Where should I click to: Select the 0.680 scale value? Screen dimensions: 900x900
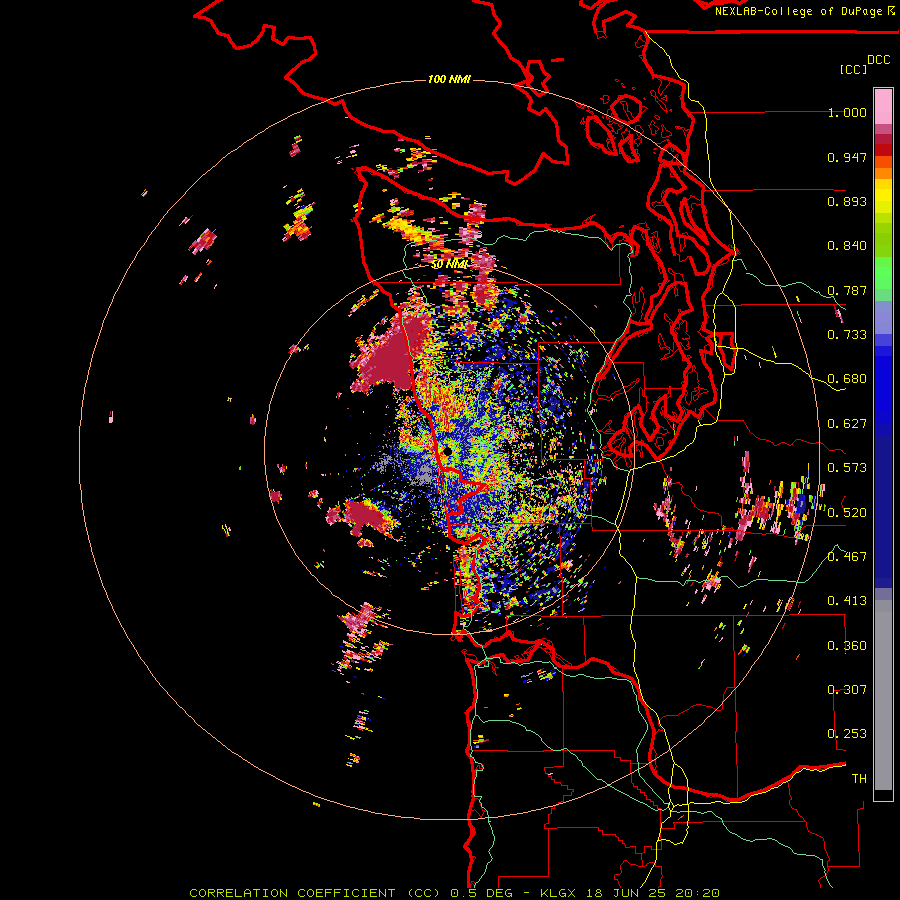pyautogui.click(x=847, y=379)
